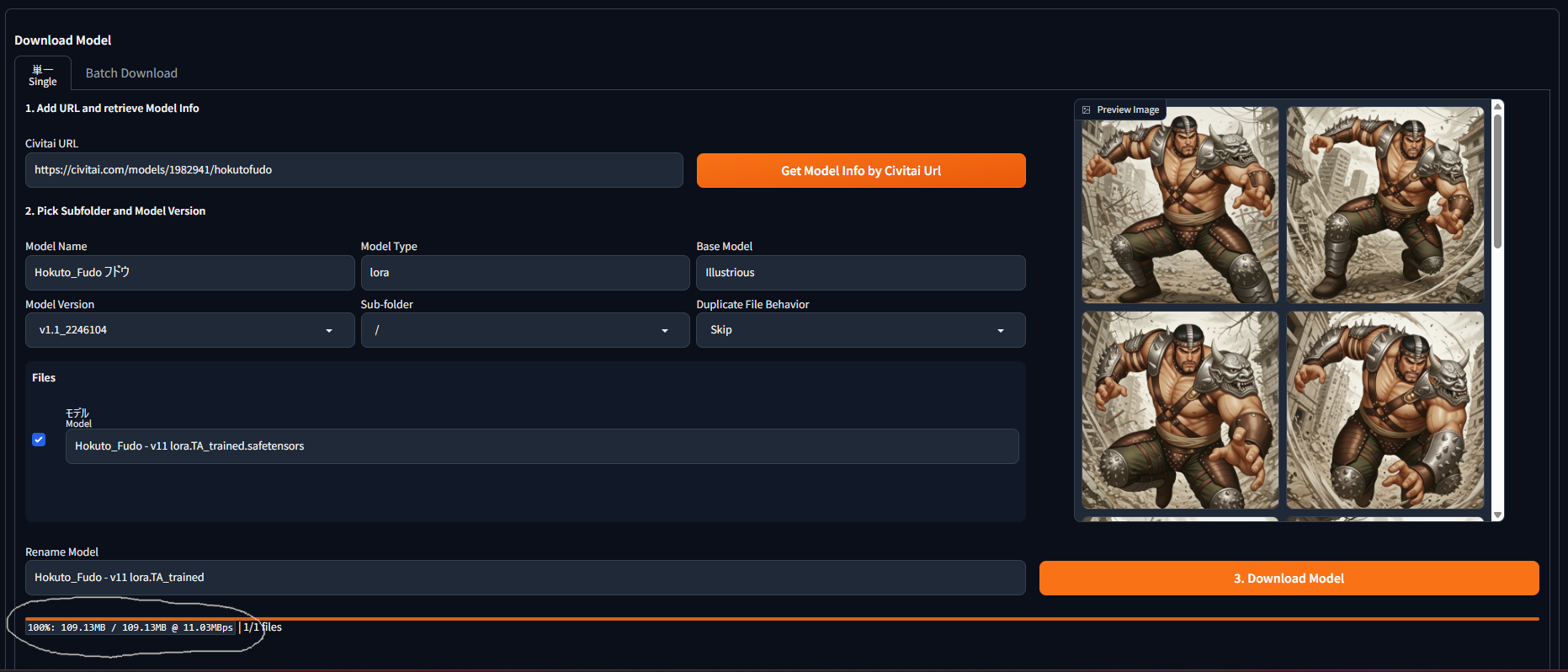Screen dimensions: 1568x672
Task: Click the 3. Download Model button
Action: point(1289,579)
